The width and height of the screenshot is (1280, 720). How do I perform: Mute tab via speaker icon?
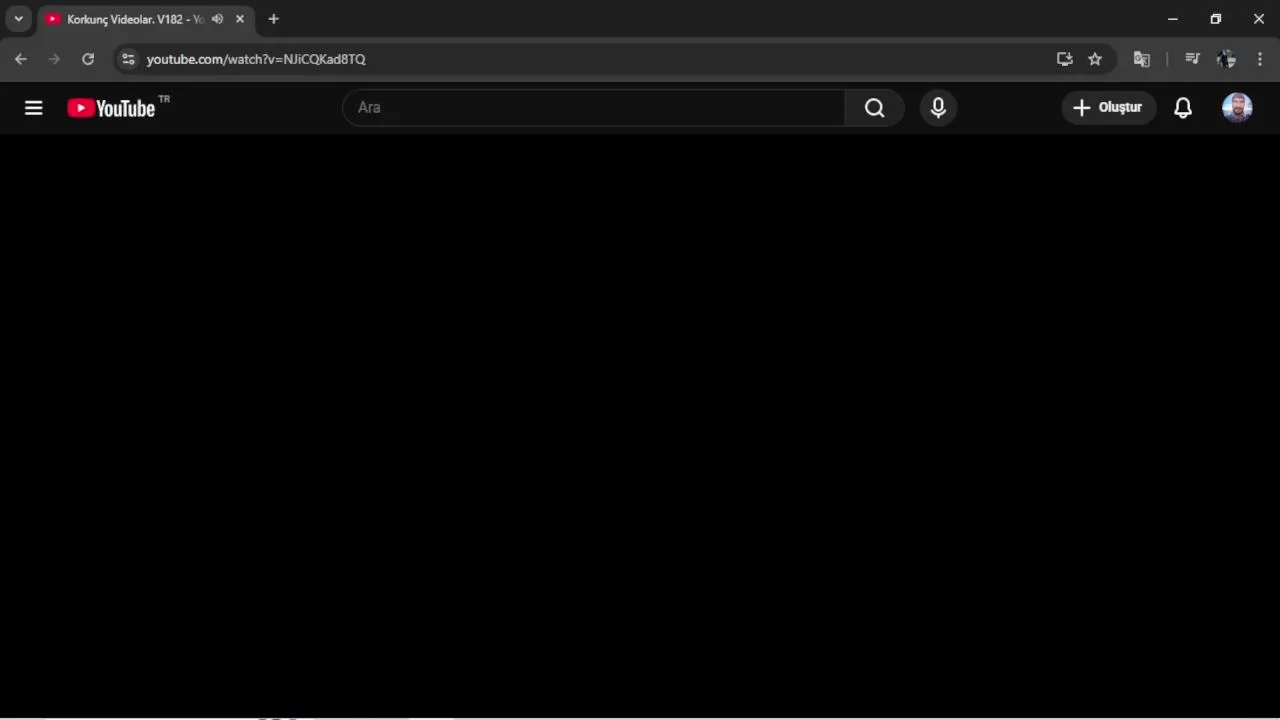pos(217,19)
